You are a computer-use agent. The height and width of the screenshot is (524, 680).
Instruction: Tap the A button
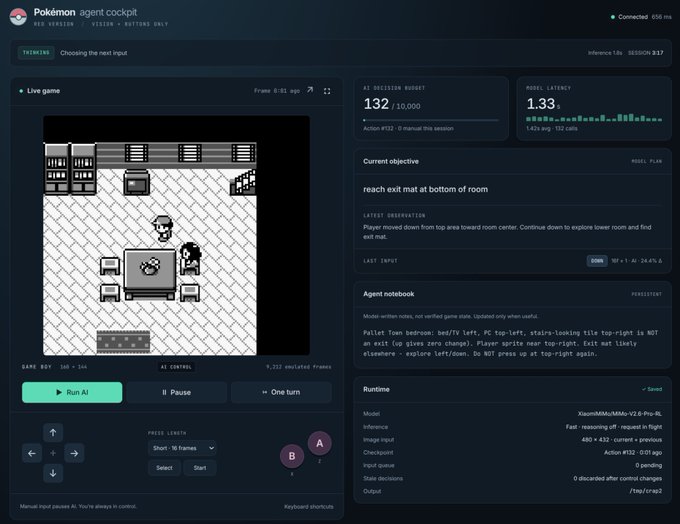320,443
